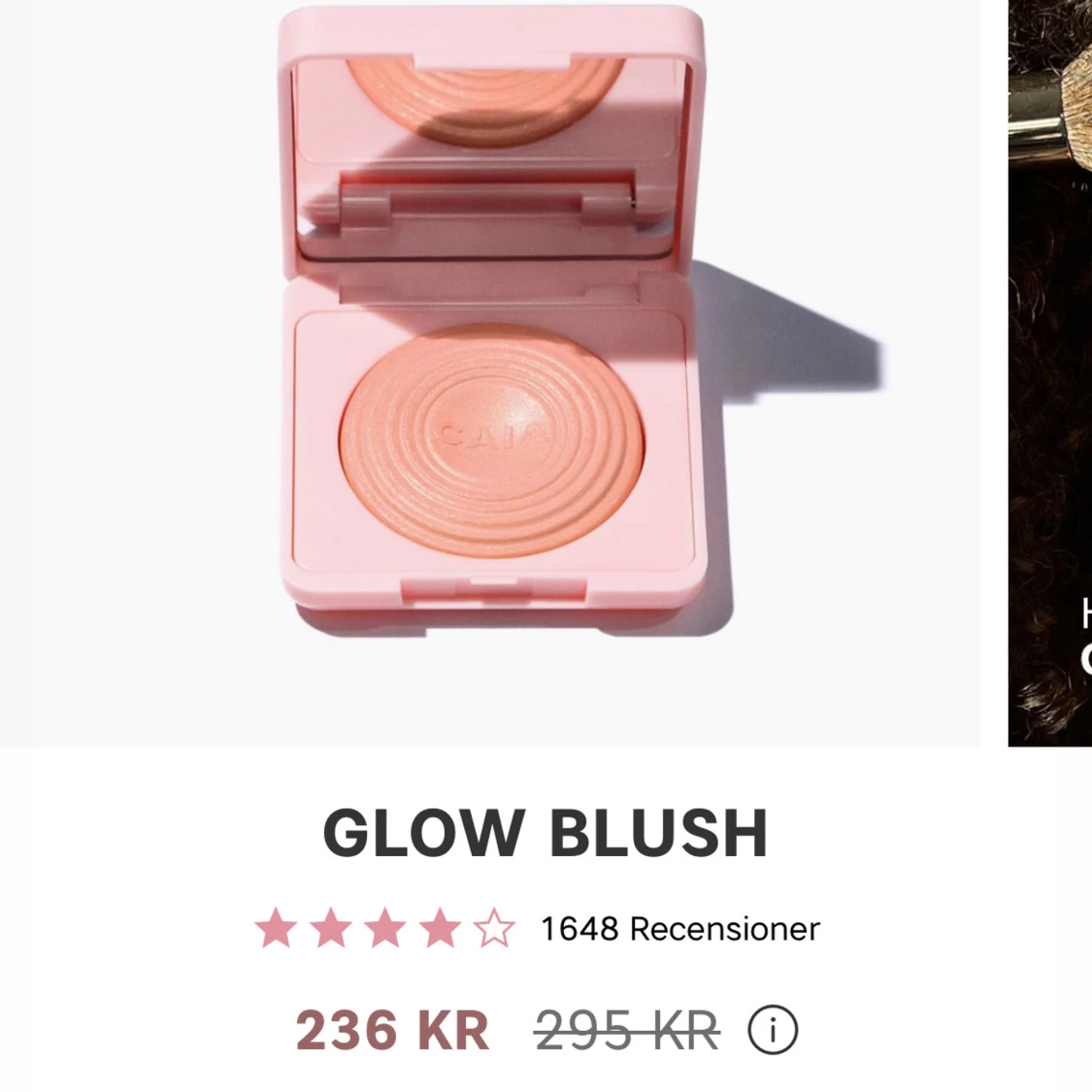Open the 1648 Recensioner reviews link

pos(680,929)
